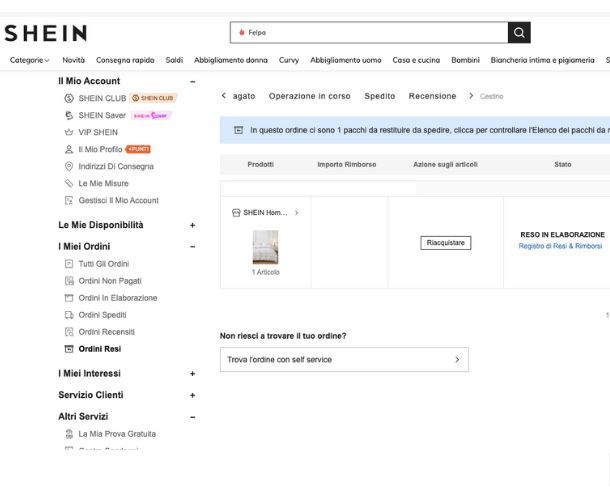Image resolution: width=610 pixels, height=500 pixels.
Task: Click the Tutti Gli Ordini icon
Action: 69,264
